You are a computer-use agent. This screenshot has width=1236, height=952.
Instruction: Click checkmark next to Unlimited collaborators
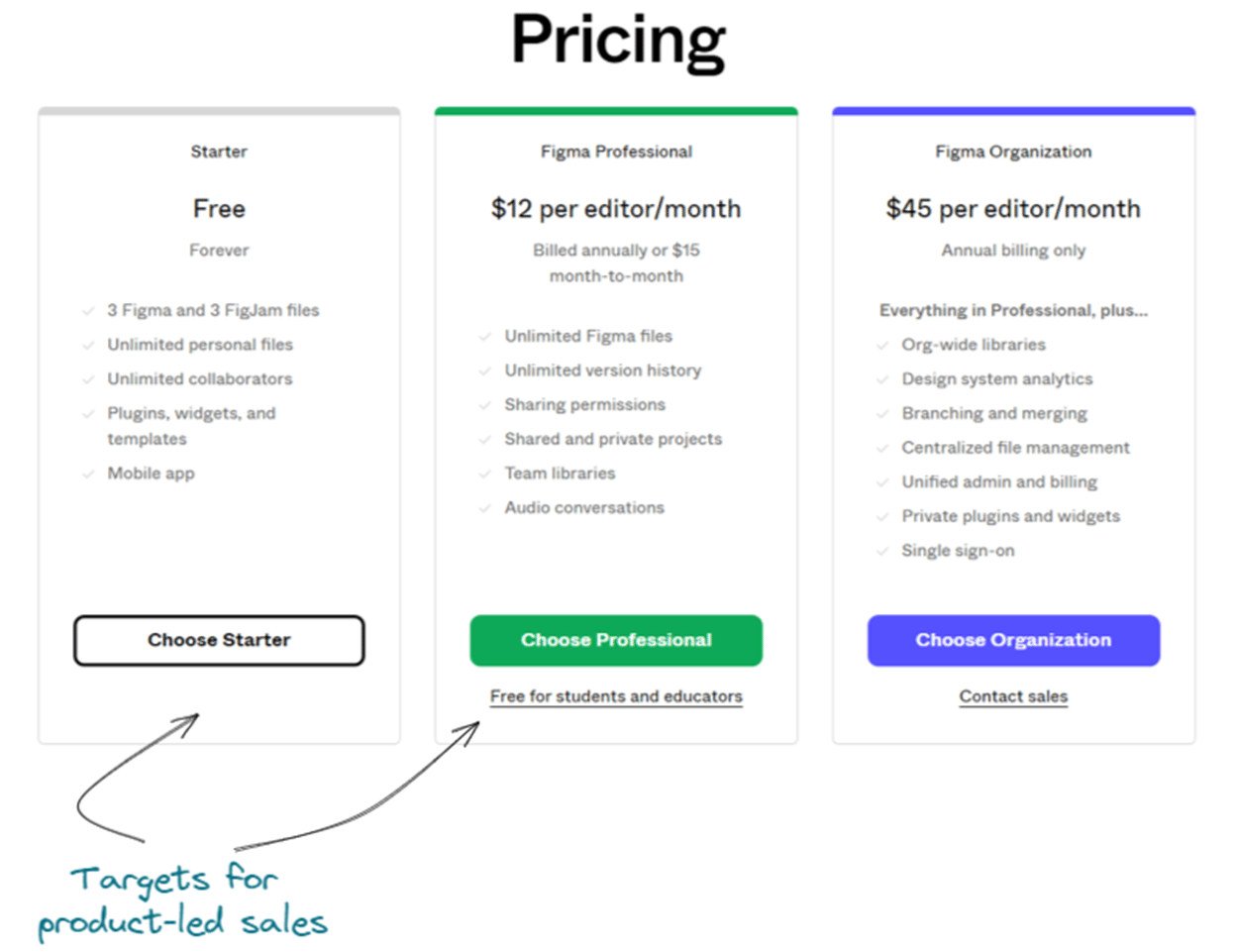(x=88, y=379)
